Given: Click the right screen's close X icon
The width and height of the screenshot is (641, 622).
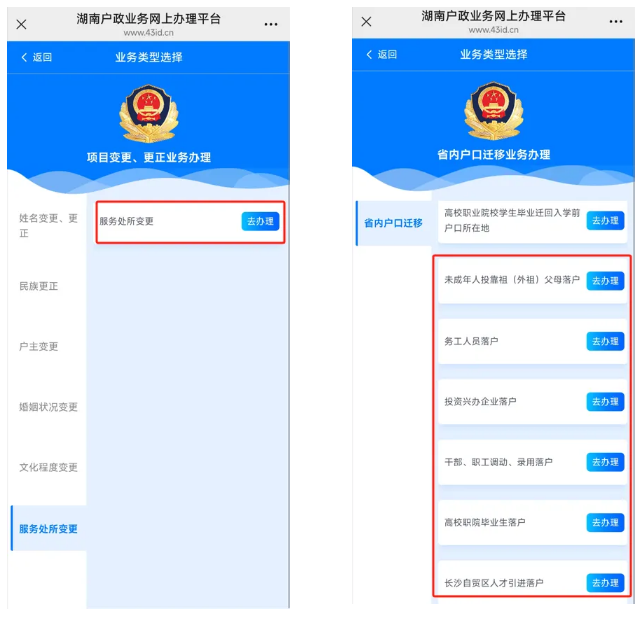Looking at the screenshot, I should pyautogui.click(x=366, y=22).
